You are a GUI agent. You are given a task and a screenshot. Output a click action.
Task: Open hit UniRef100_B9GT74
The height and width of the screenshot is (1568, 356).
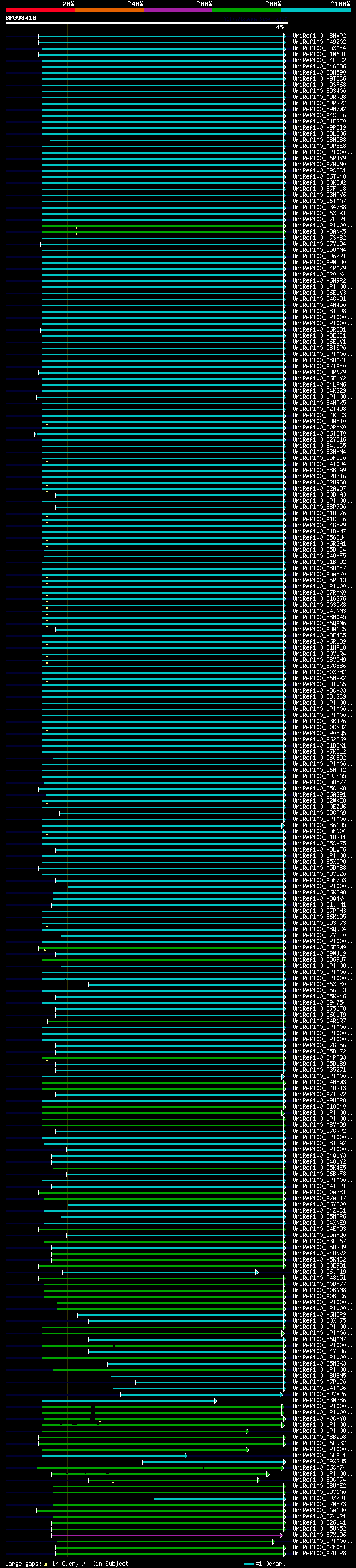pos(319,1479)
